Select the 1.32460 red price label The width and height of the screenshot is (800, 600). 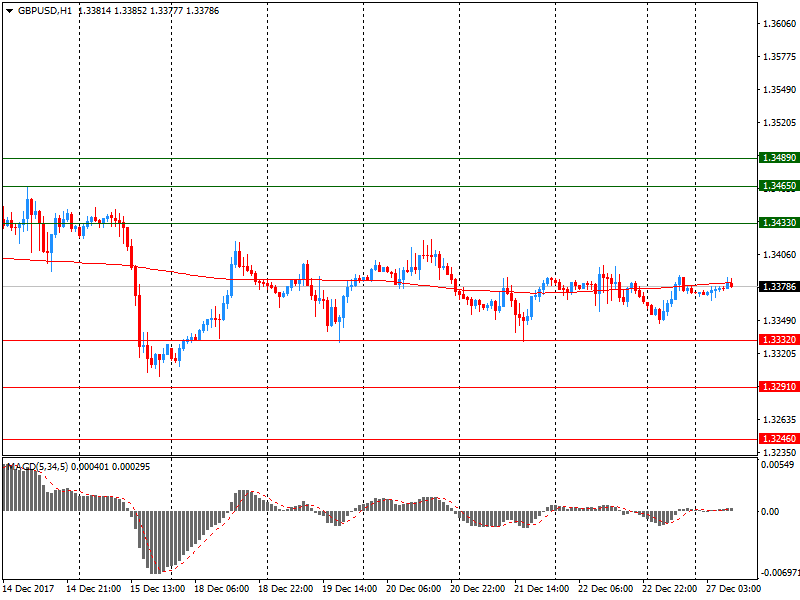click(x=778, y=439)
